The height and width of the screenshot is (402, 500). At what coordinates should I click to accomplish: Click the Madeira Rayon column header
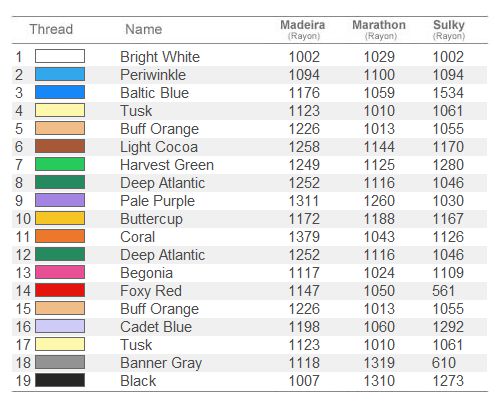click(x=303, y=29)
